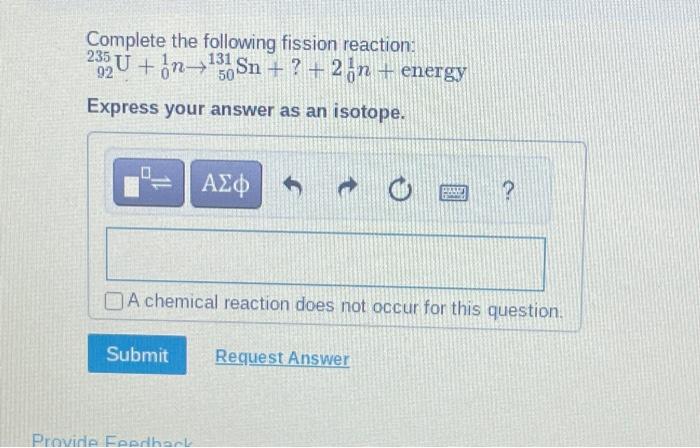
Task: Click the U-235 isotope in the equation
Action: point(109,65)
